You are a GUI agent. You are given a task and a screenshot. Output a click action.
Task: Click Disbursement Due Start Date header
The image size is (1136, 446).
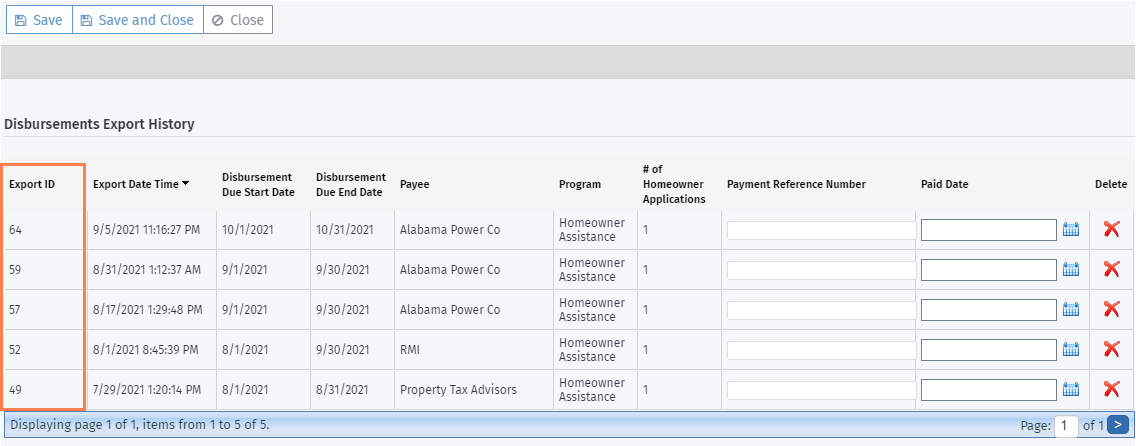tap(258, 185)
